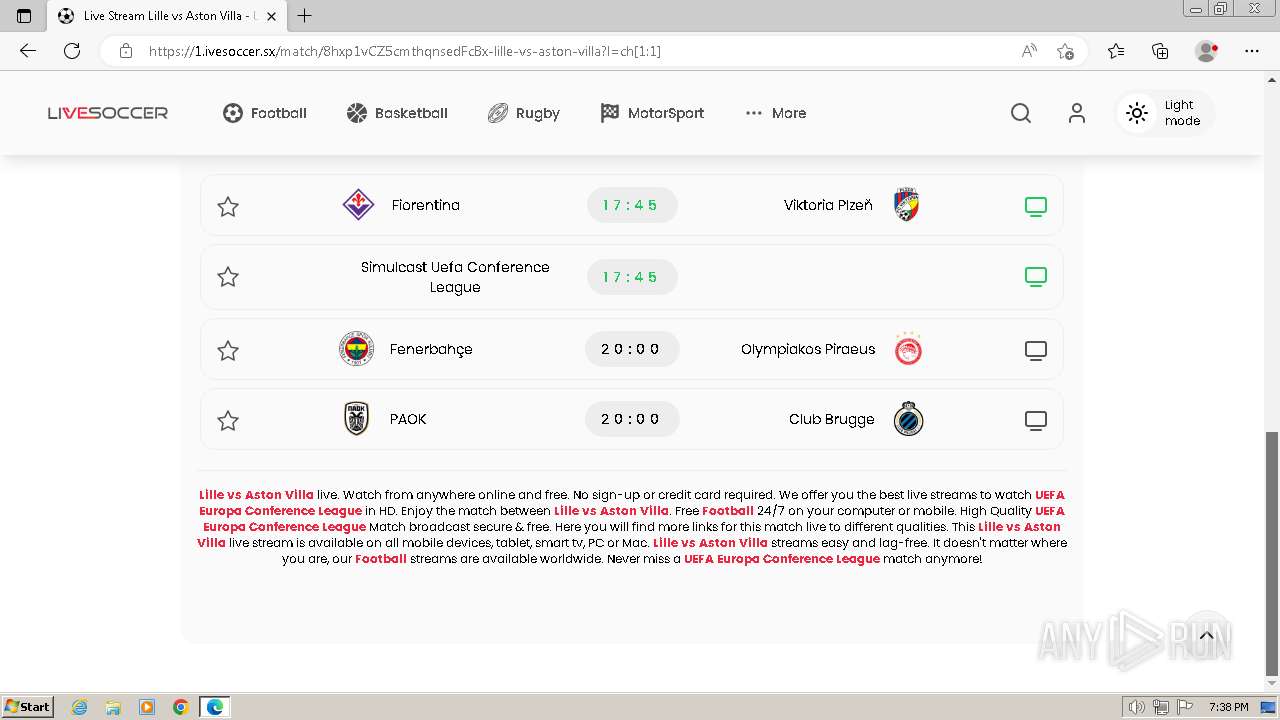The image size is (1280, 720).
Task: Open the Windows Start menu
Action: tap(28, 706)
